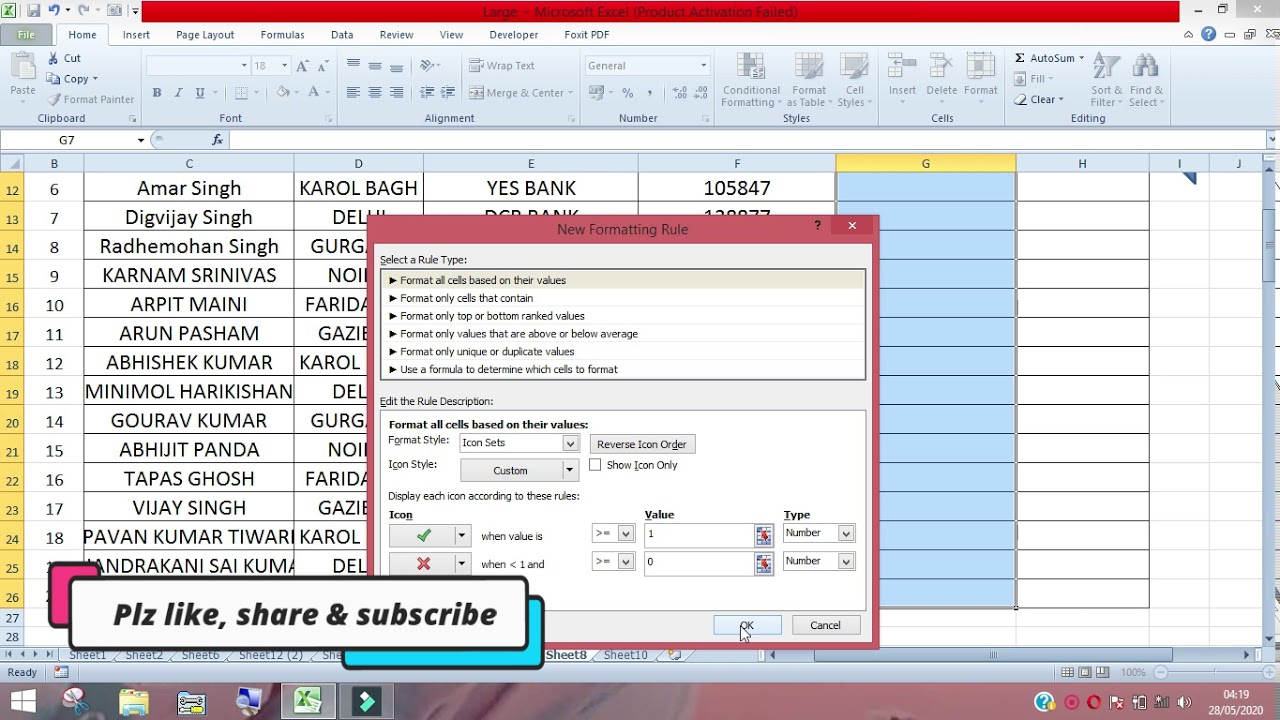Click the Windows Start button
The width and height of the screenshot is (1280, 720).
pos(21,702)
